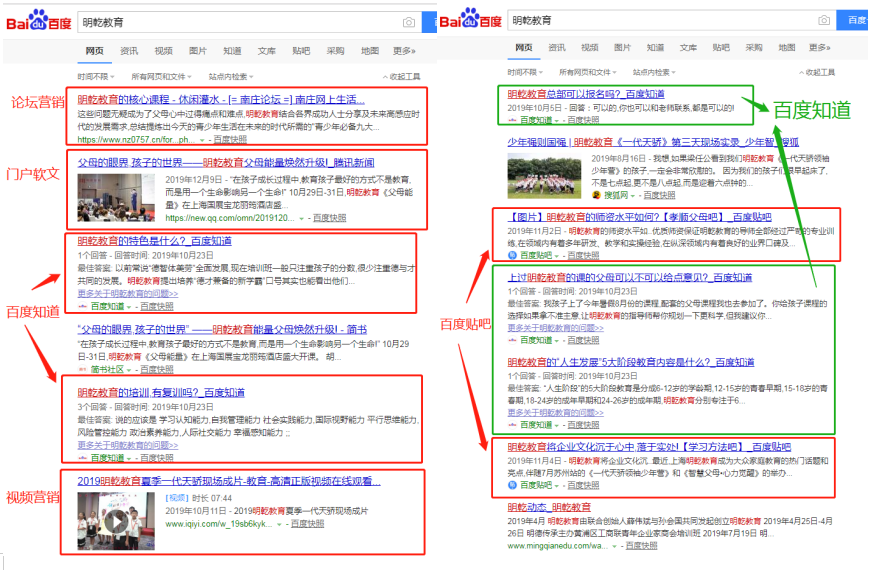Click the 搜狐网 source icon in right results
This screenshot has width=873, height=570.
click(x=596, y=195)
